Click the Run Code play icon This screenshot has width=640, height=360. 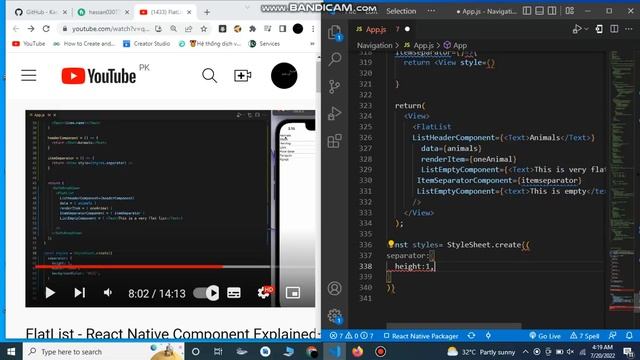pyautogui.click(x=577, y=29)
